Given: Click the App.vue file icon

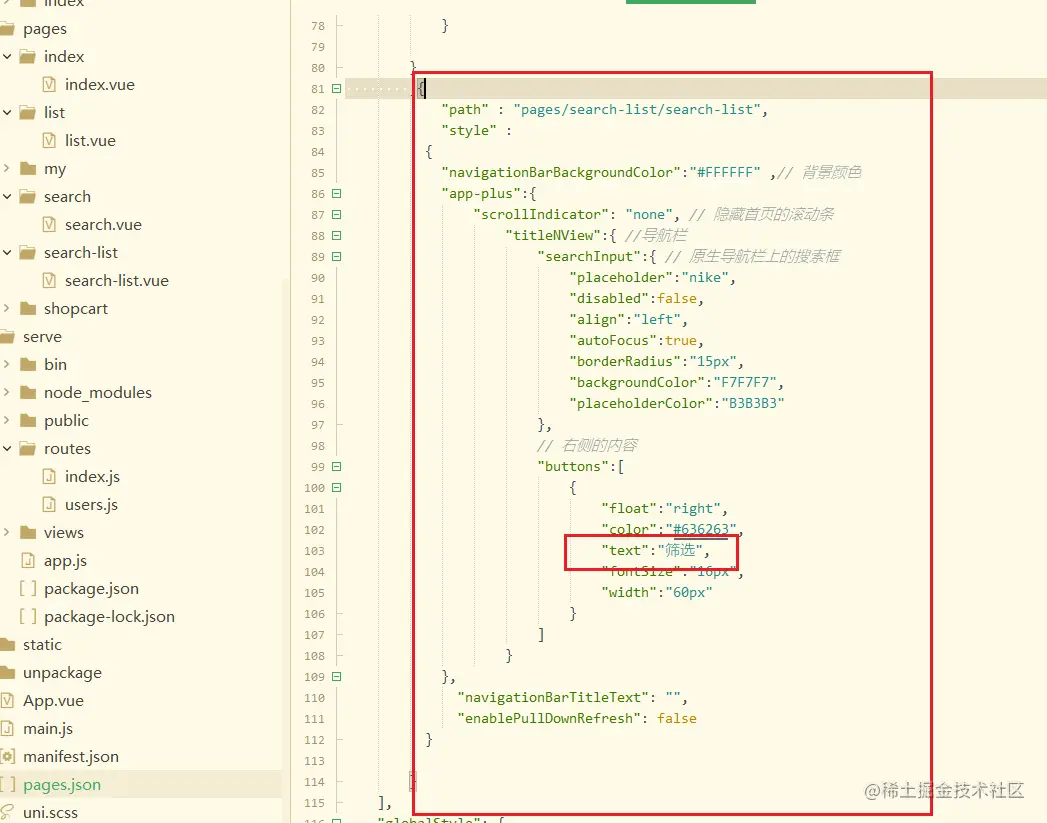Looking at the screenshot, I should [x=7, y=700].
